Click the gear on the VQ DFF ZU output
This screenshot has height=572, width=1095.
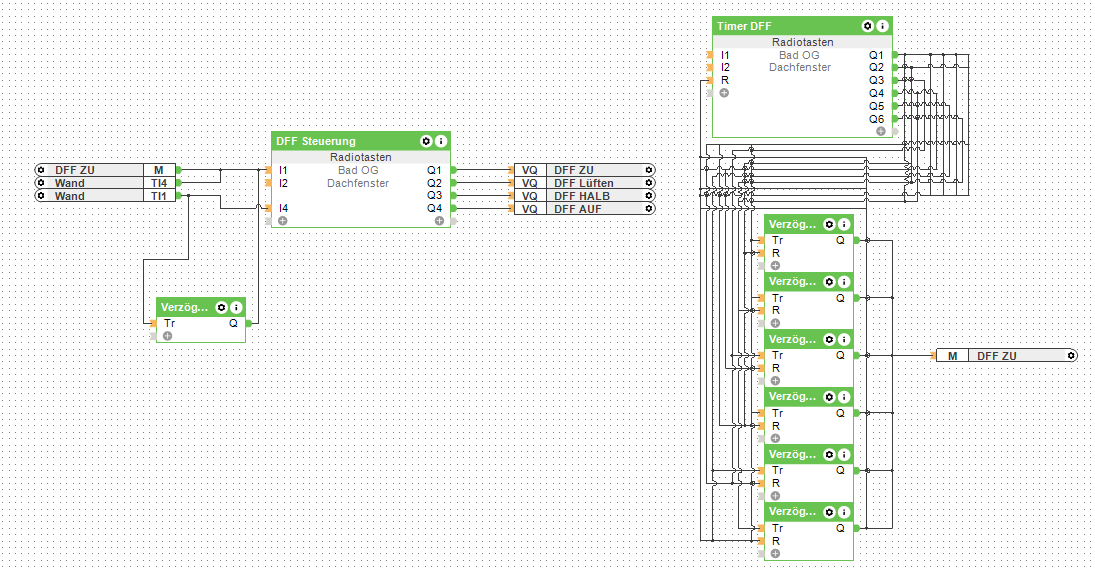[x=649, y=170]
